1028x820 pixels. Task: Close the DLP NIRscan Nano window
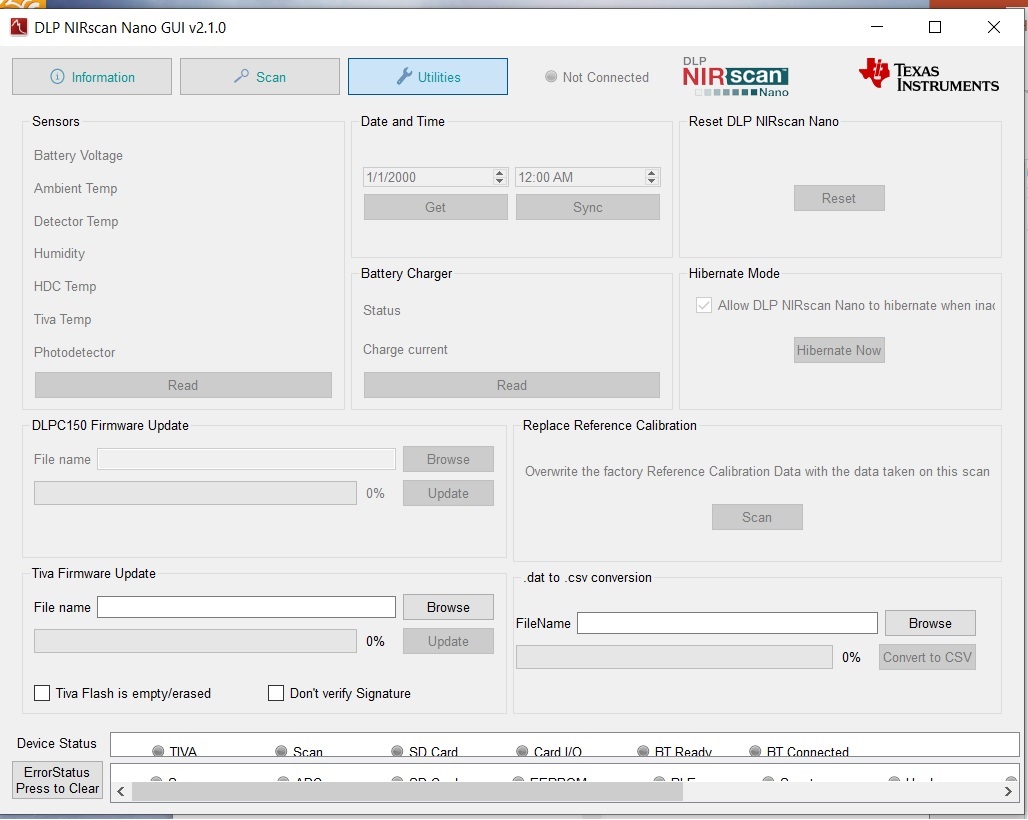(x=994, y=27)
